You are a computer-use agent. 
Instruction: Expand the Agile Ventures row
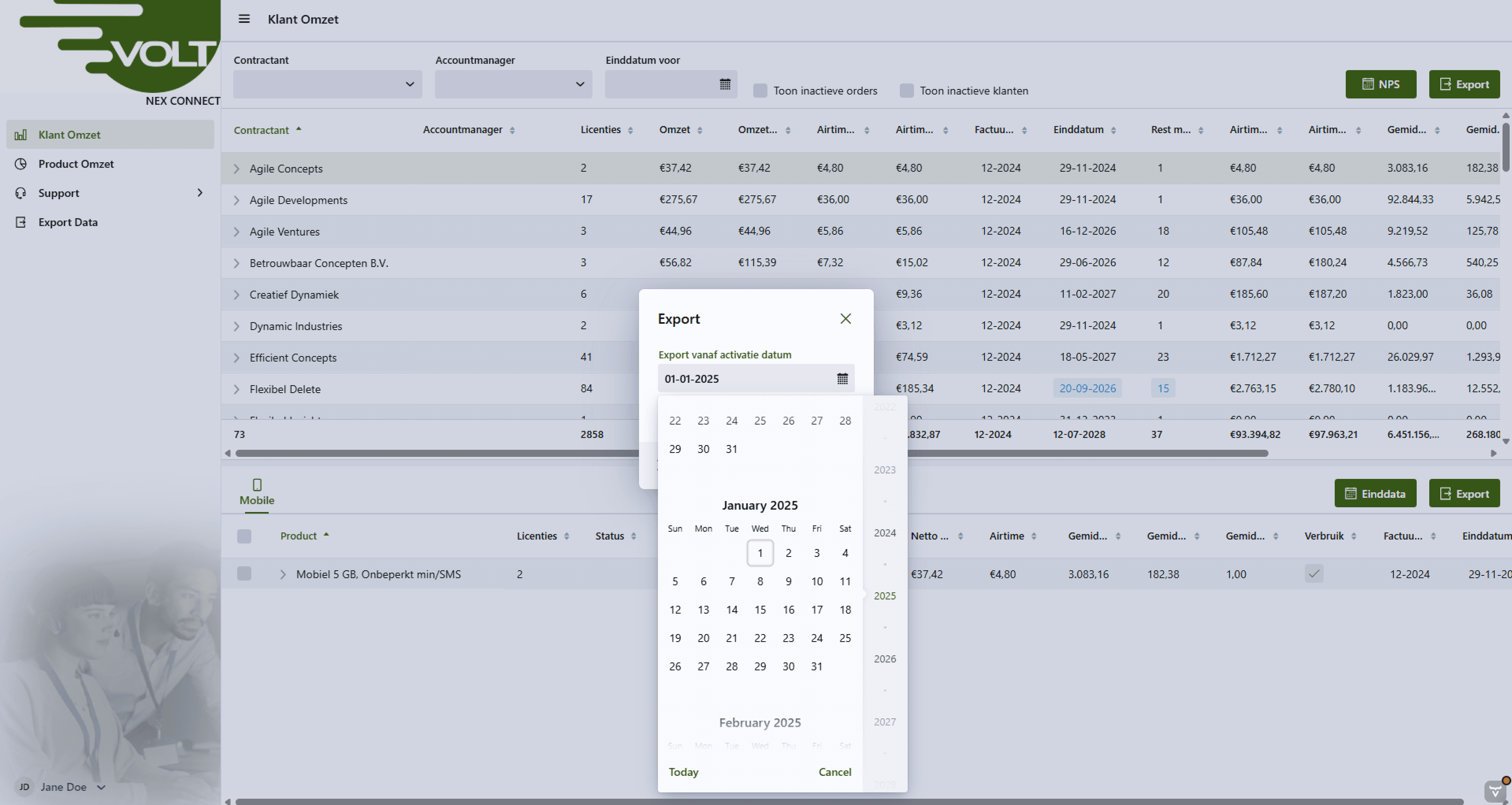[236, 232]
